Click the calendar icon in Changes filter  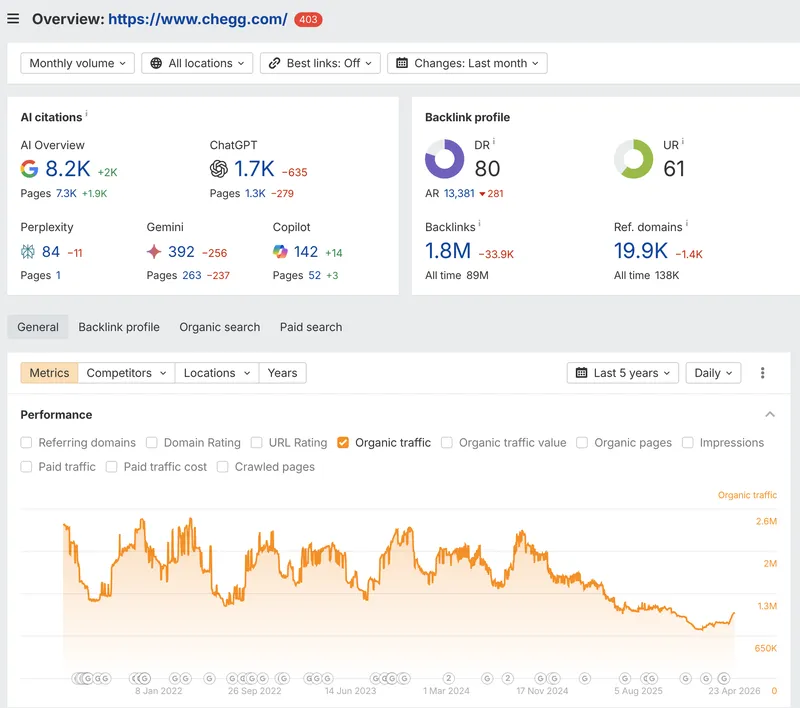(x=402, y=63)
